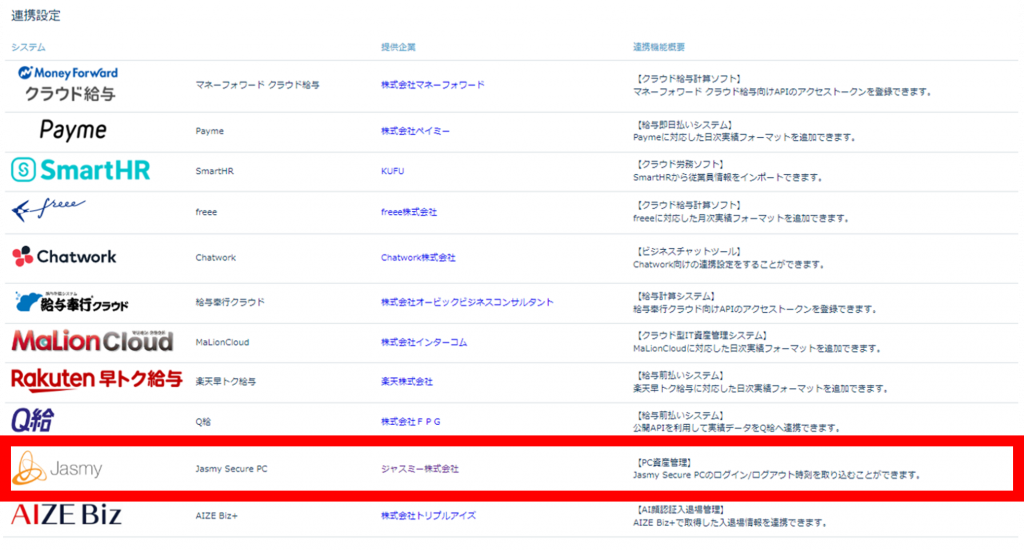Open the 株式会社トリプルアイズ link
1024x550 pixels.
pos(428,516)
